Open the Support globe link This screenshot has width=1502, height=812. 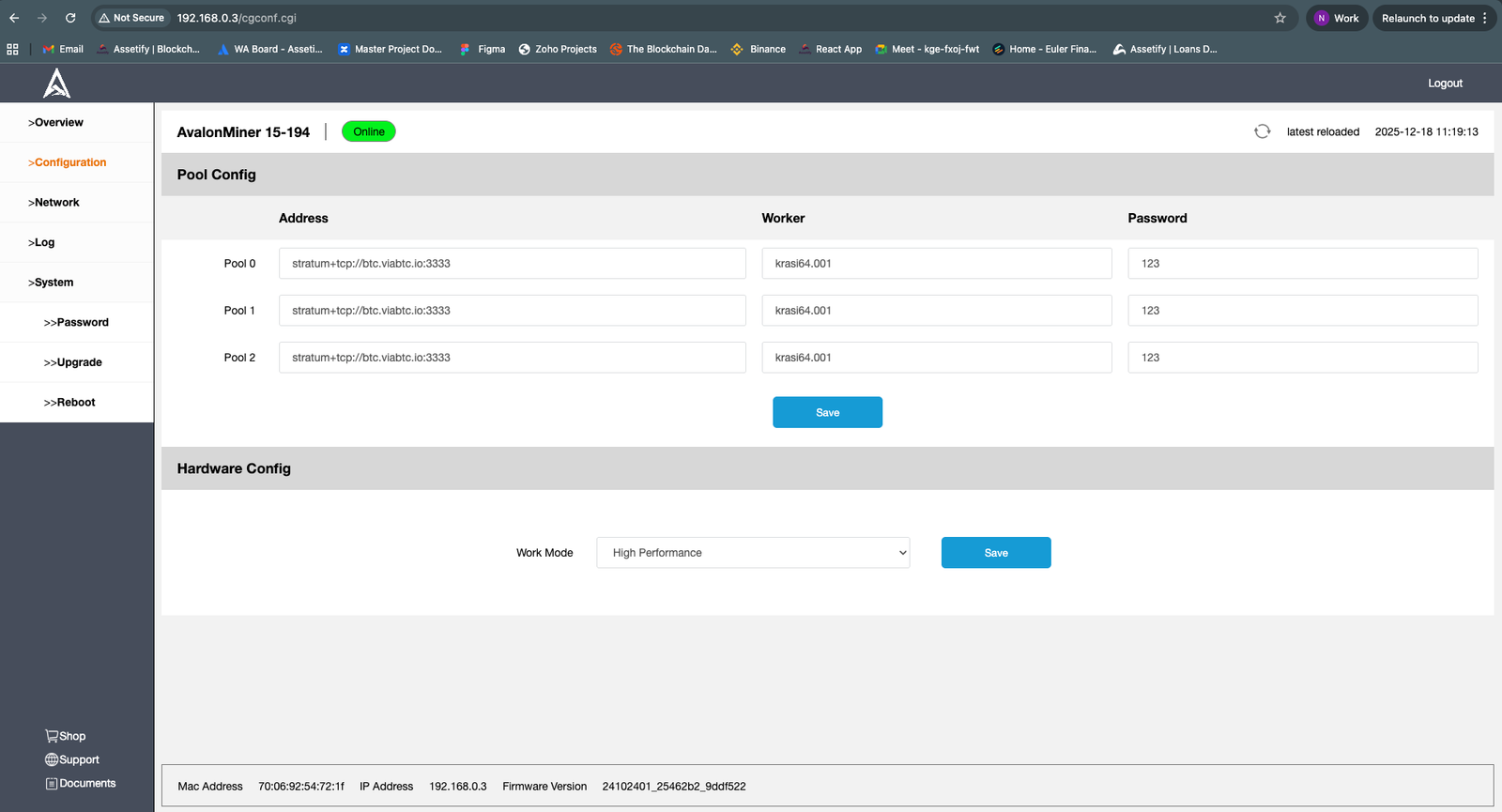click(x=72, y=759)
